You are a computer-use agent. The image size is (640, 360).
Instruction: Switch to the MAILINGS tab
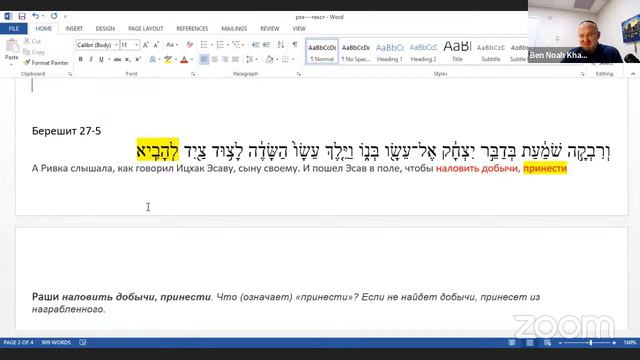[x=234, y=29]
